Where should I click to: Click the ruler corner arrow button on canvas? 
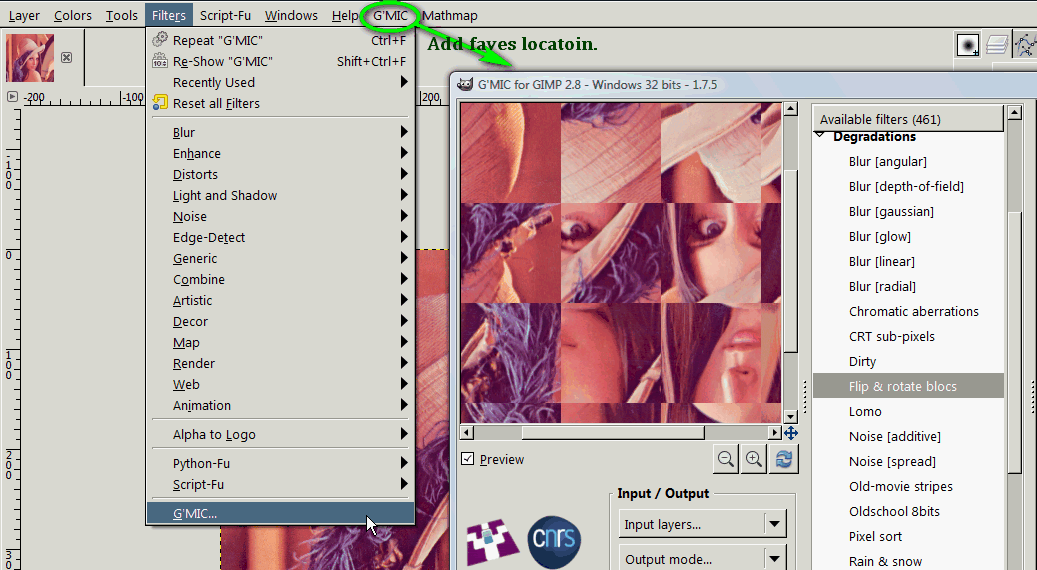tap(12, 97)
